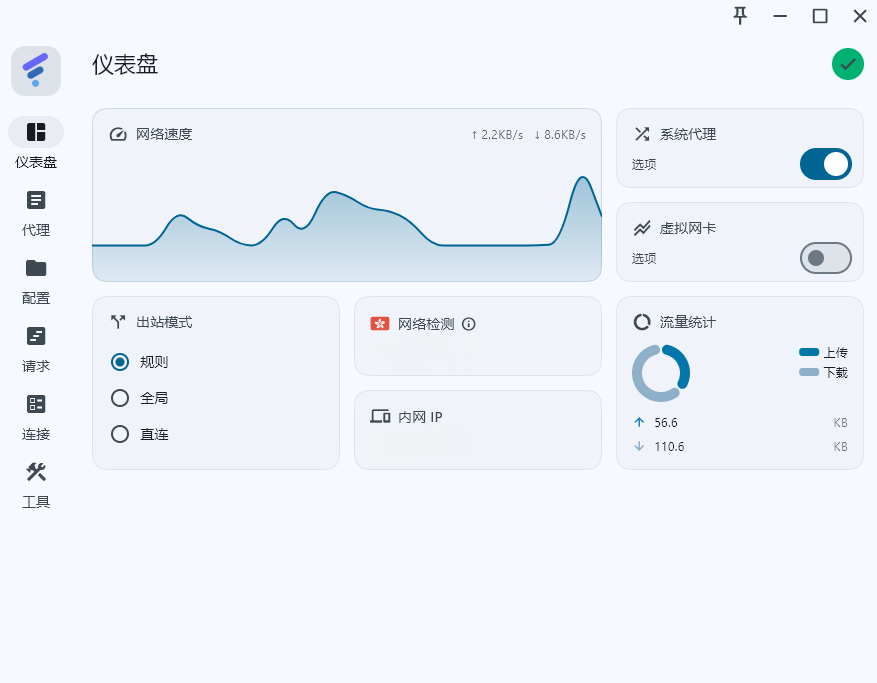Click the 内网 IP card title

click(x=420, y=417)
